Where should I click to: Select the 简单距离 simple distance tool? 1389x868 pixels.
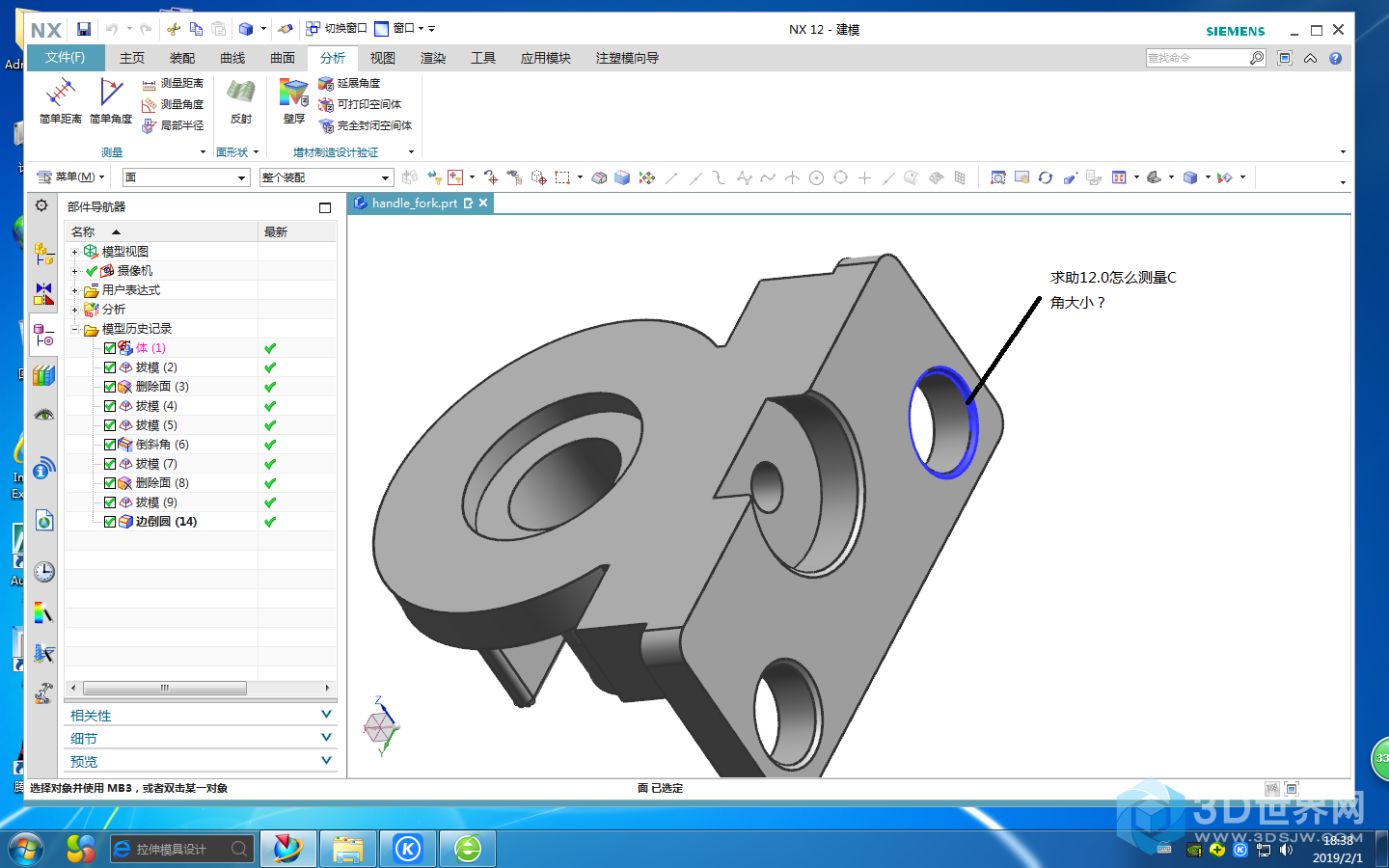[x=60, y=101]
